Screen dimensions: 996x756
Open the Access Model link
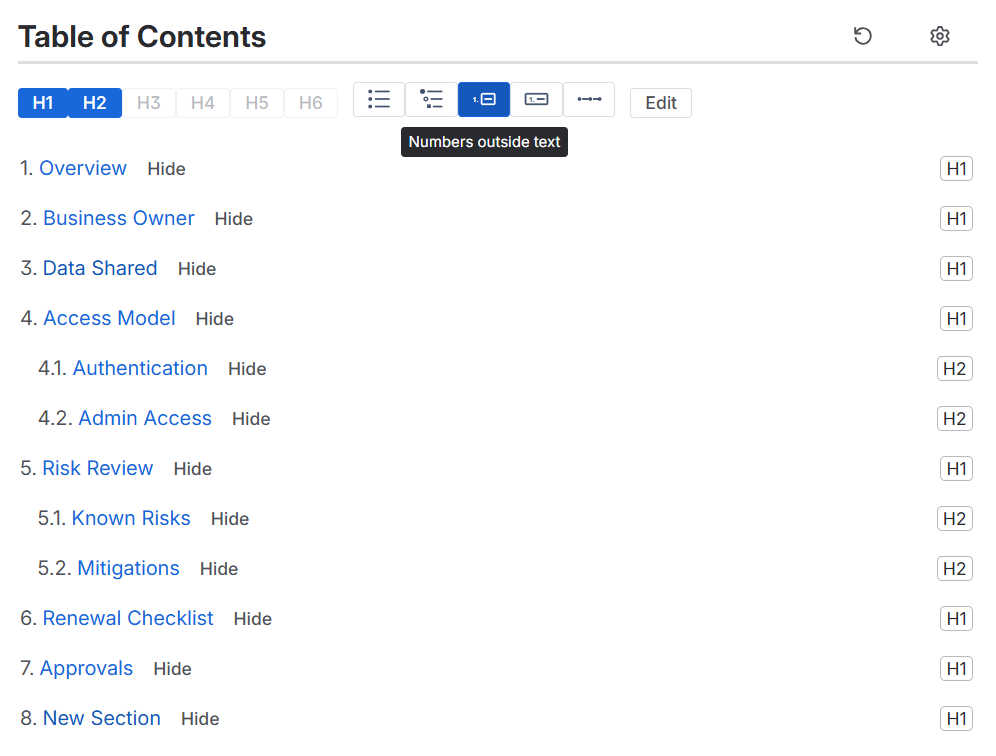[x=109, y=318]
